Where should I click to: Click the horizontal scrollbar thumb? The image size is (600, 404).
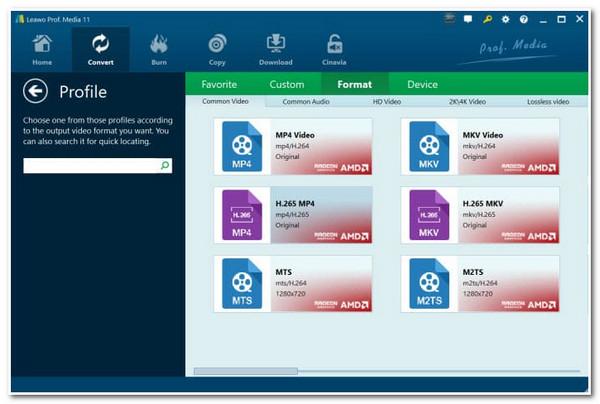[x=246, y=371]
